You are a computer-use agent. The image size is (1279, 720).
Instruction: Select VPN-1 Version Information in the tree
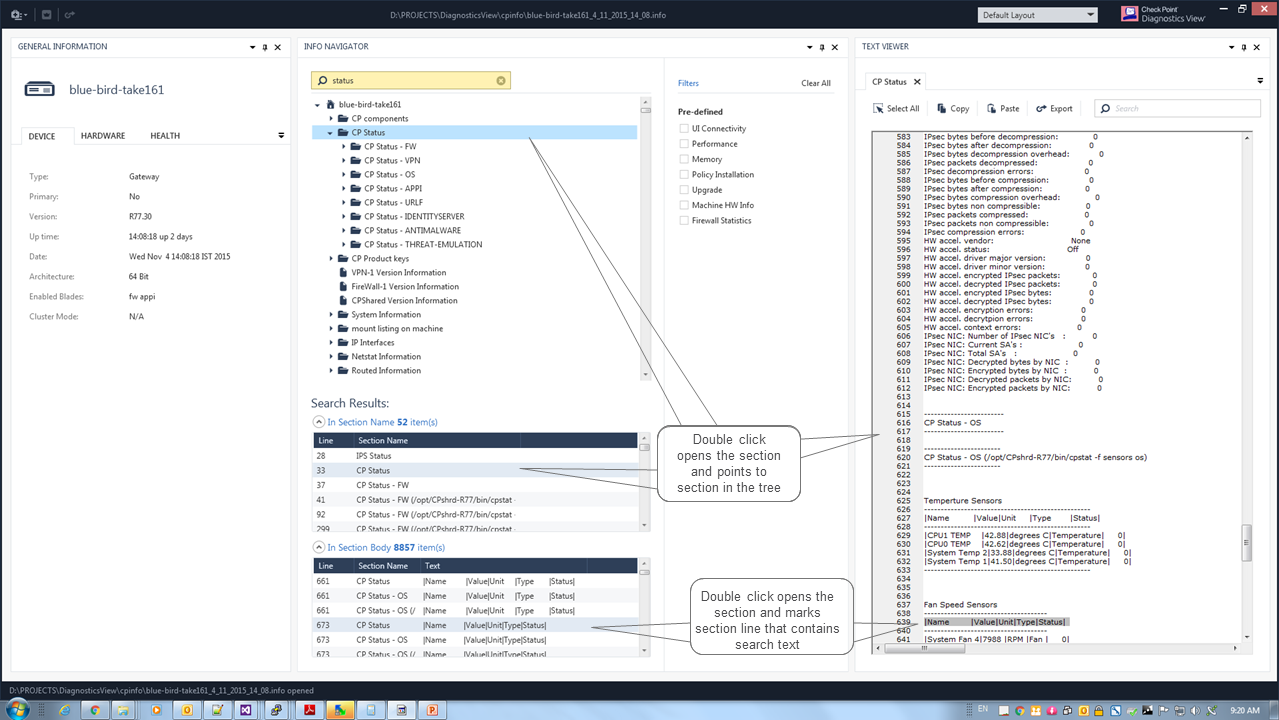click(398, 272)
